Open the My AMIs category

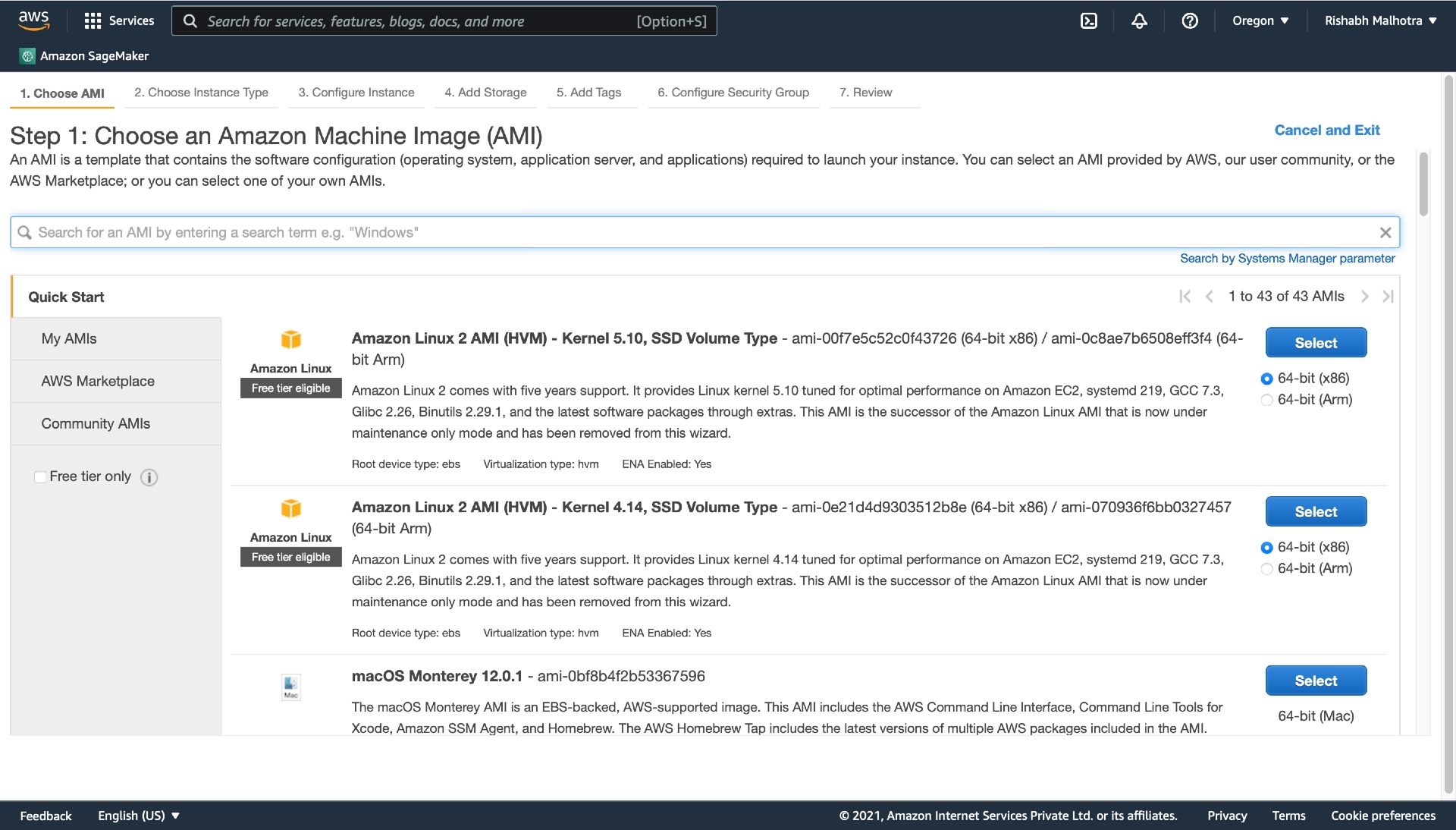click(x=117, y=339)
